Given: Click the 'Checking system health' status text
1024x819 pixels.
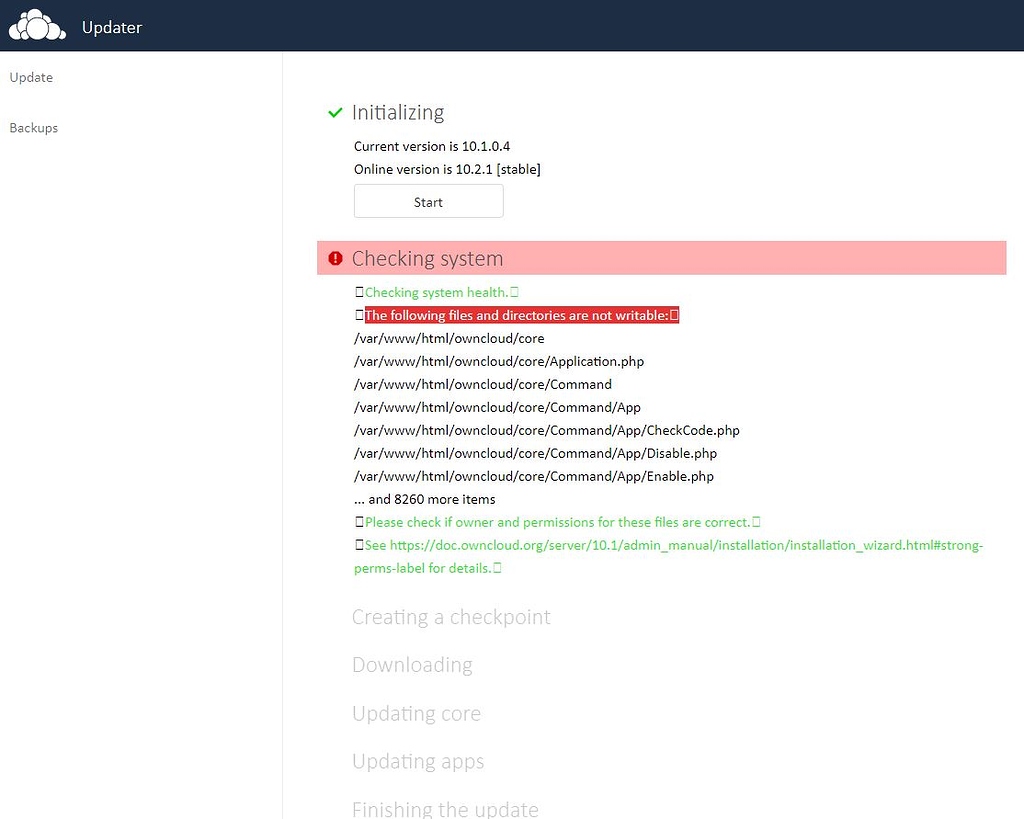Looking at the screenshot, I should pyautogui.click(x=435, y=292).
